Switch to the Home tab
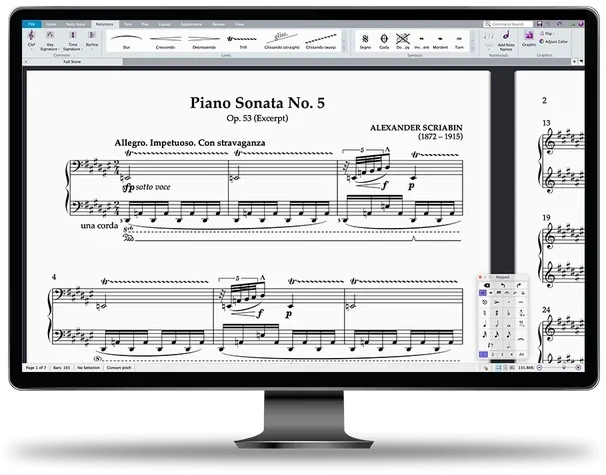 (51, 24)
